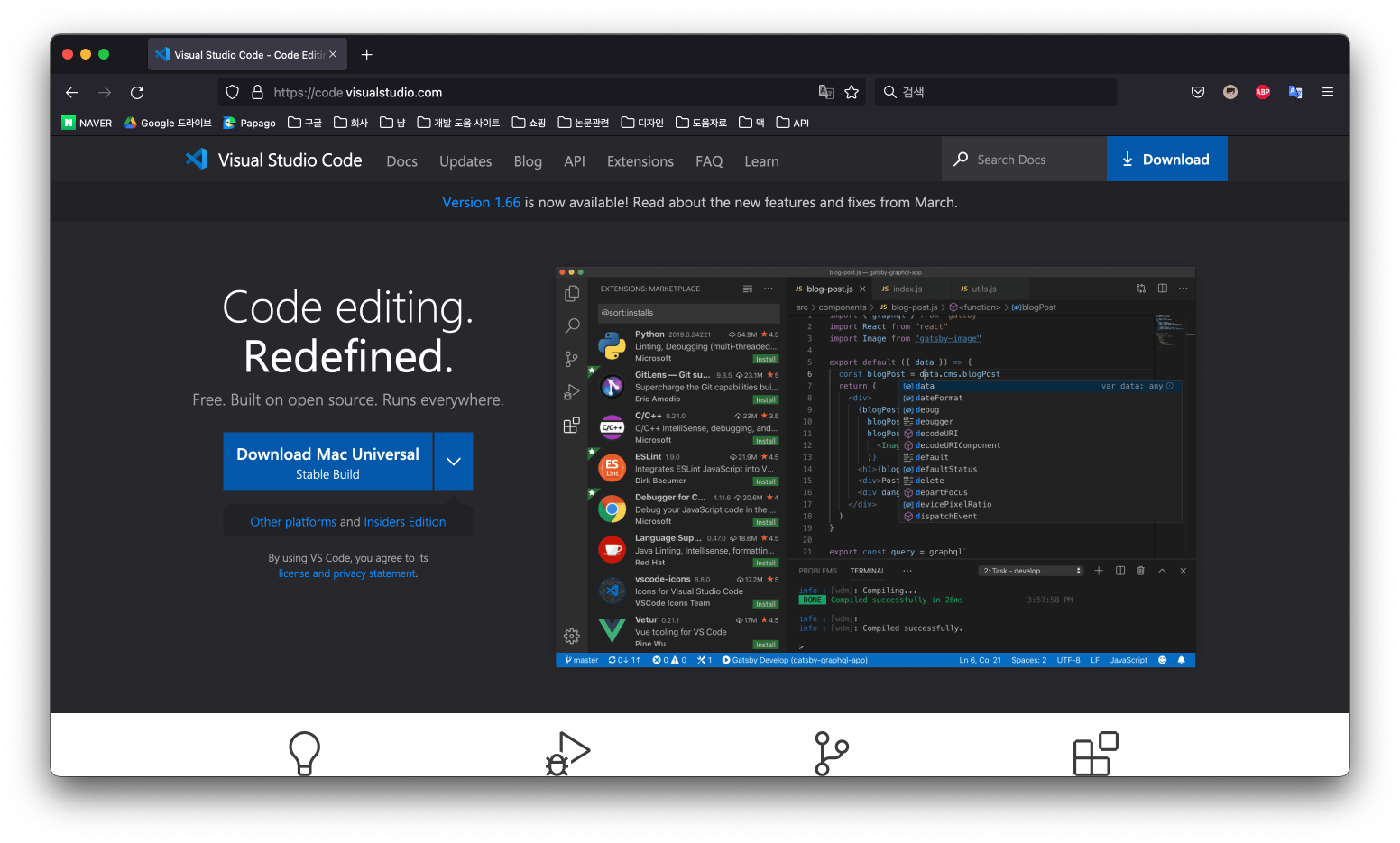Click the Search Docs field
This screenshot has height=843, width=1400.
point(1024,159)
